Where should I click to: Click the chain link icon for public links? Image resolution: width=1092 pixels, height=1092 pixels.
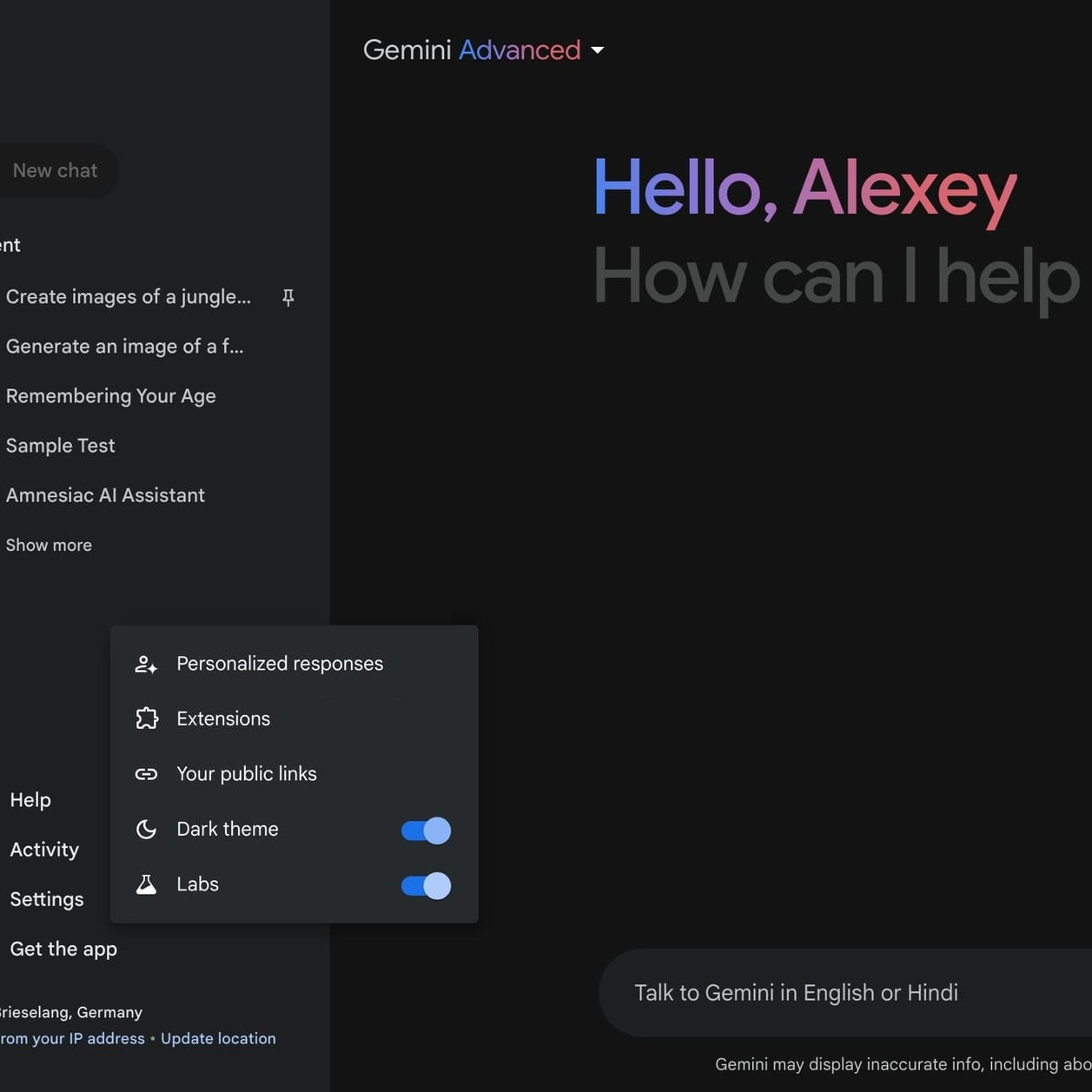click(x=146, y=774)
